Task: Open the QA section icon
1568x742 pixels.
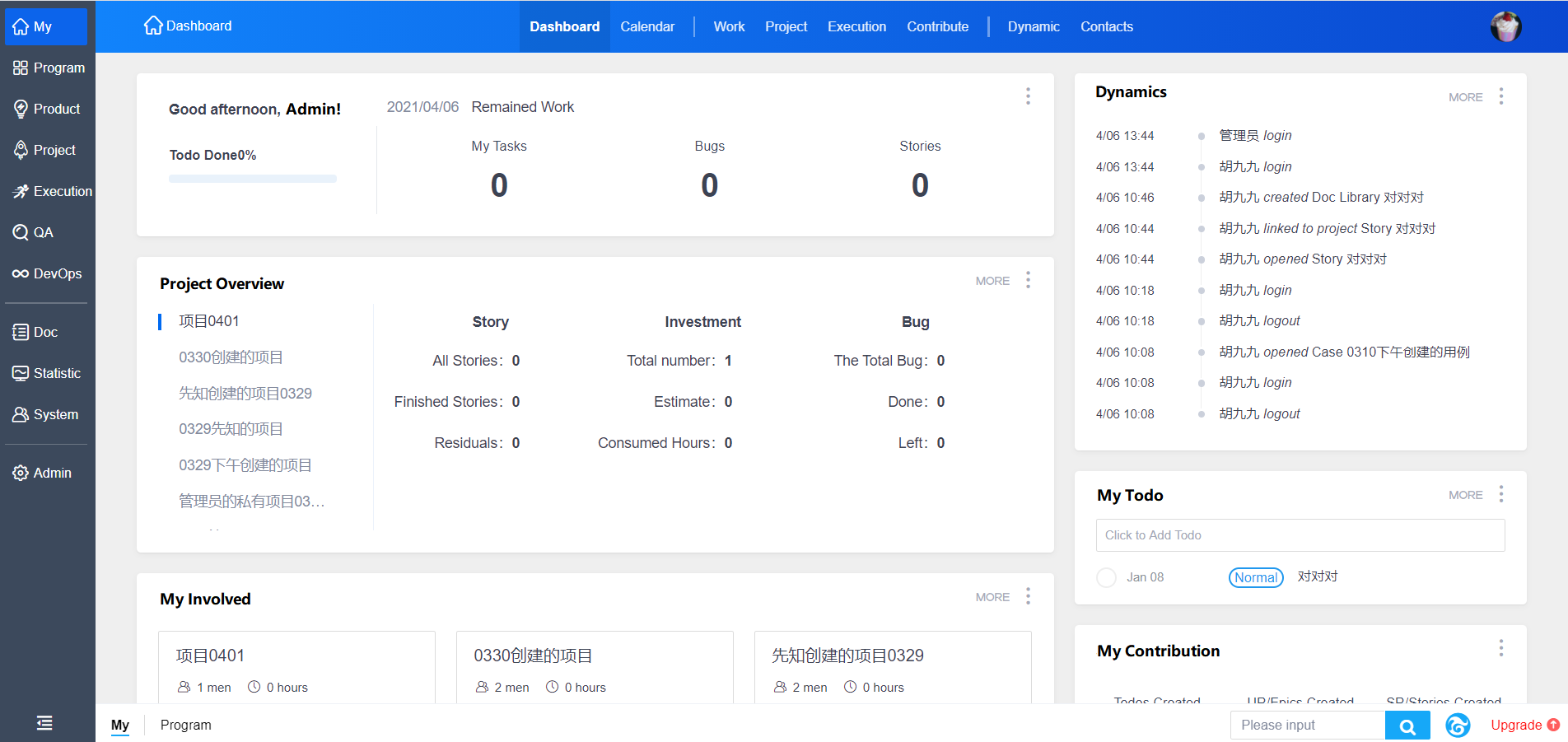Action: click(21, 232)
